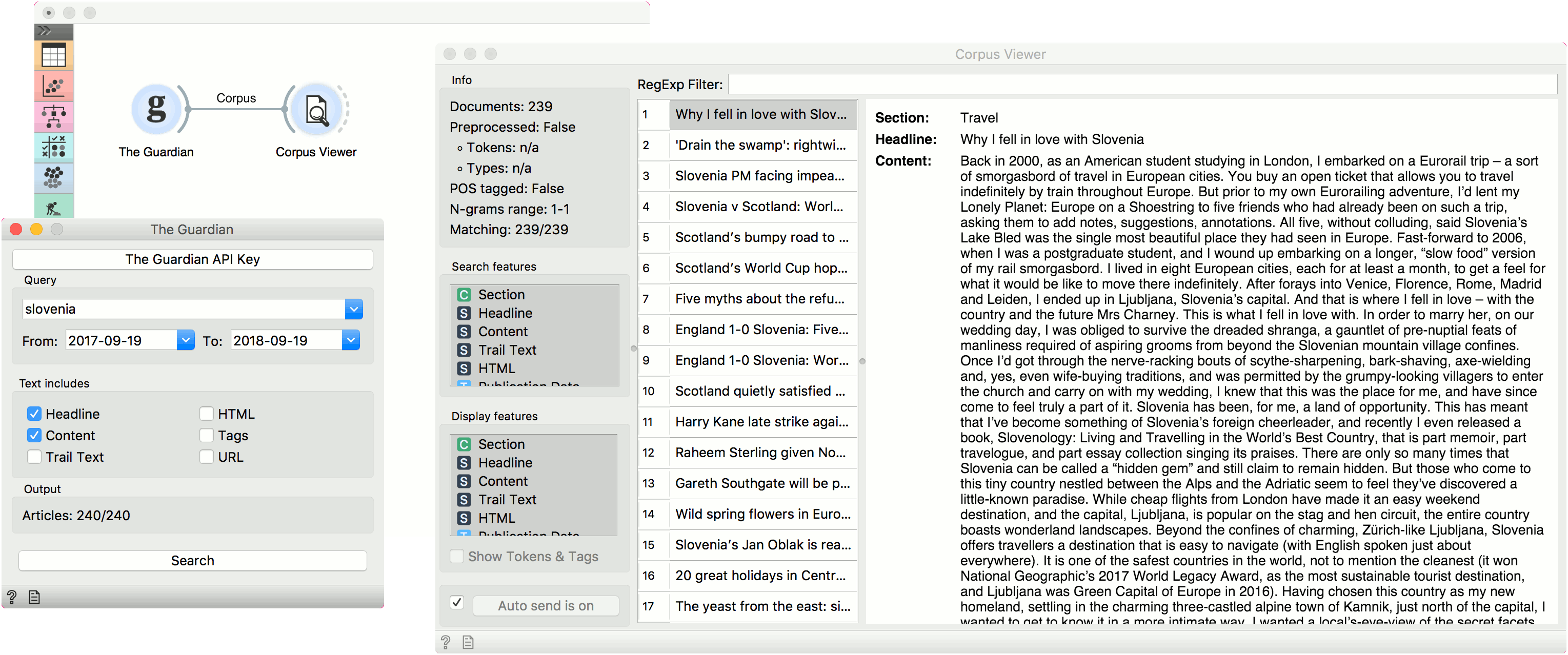This screenshot has width=1568, height=655.
Task: Select document 'England 1-0 Slovenia: Five...'
Action: 762,330
